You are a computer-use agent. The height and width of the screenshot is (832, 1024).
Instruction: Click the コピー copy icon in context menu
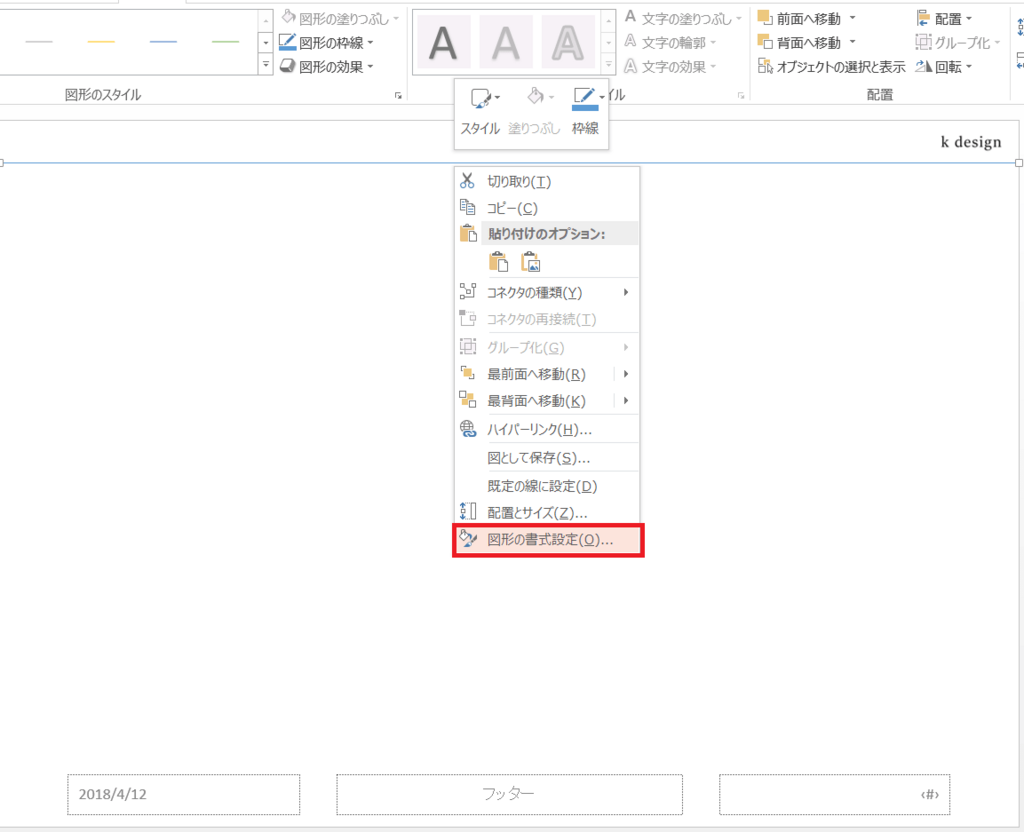[468, 208]
